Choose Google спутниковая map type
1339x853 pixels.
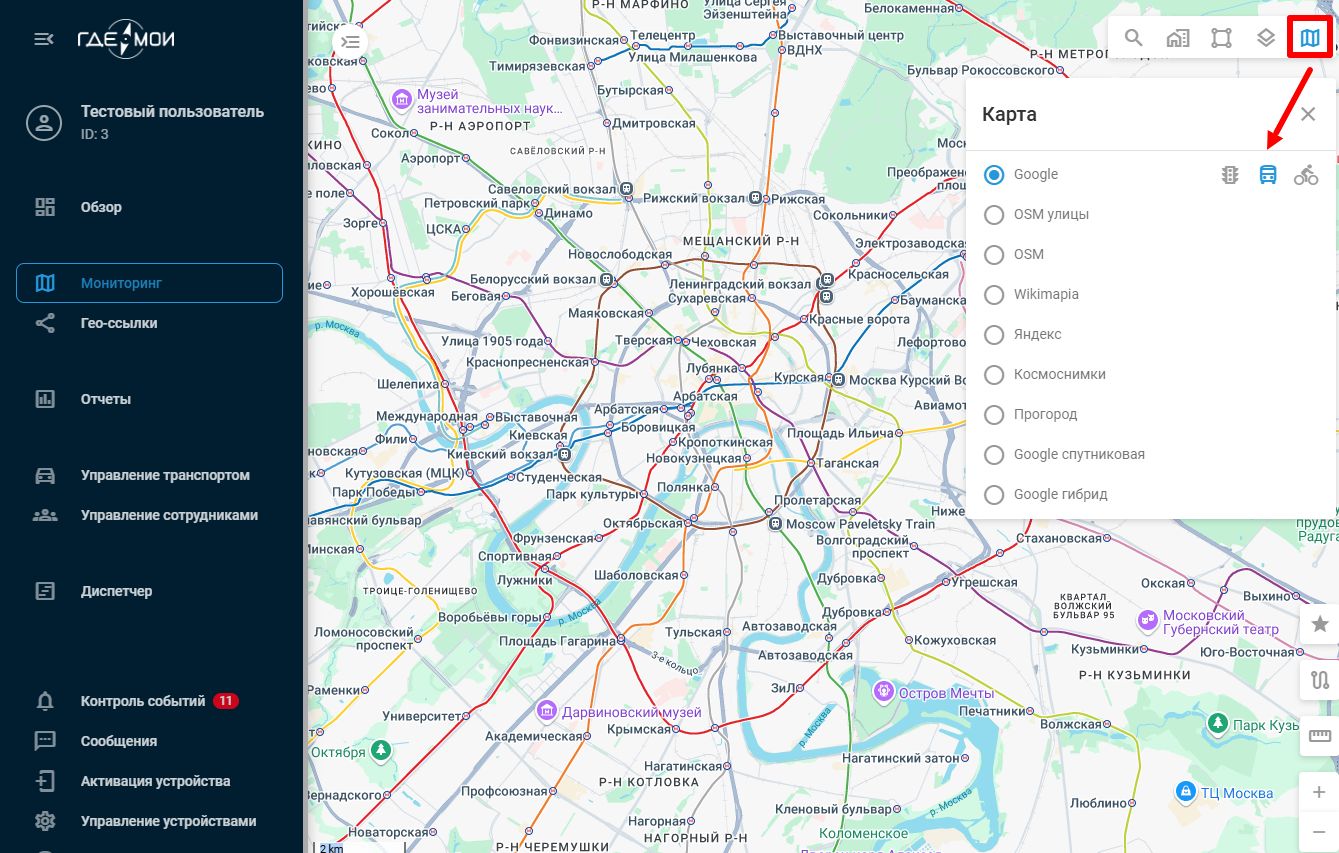(994, 455)
